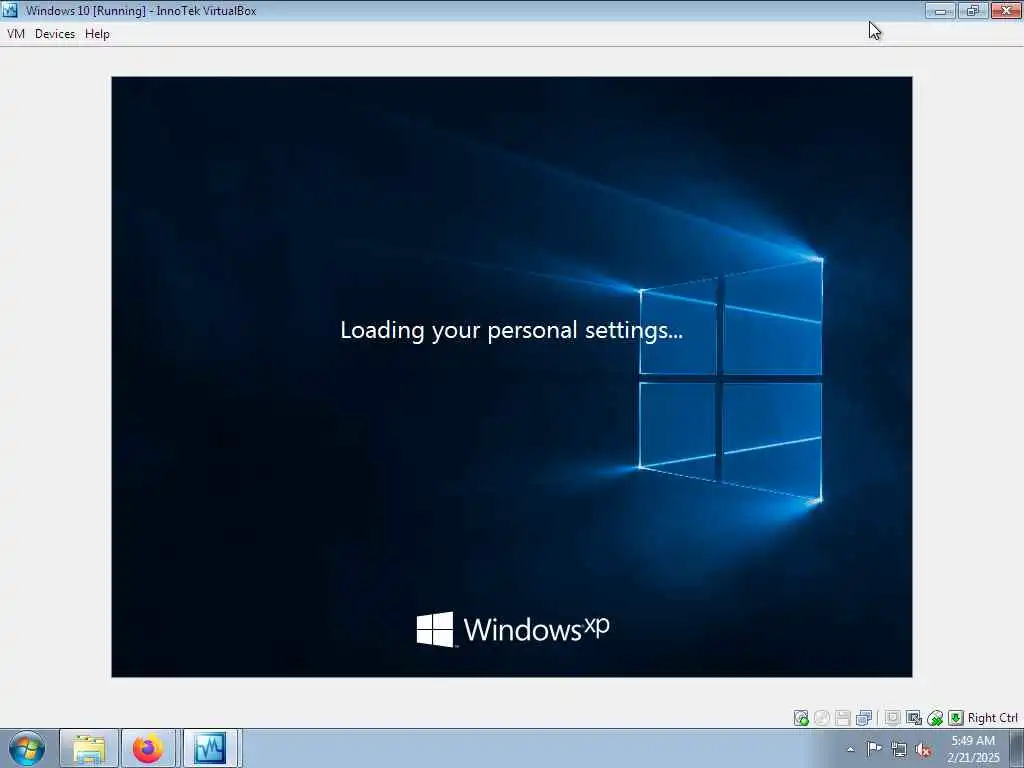Viewport: 1024px width, 768px height.
Task: Launch Firefox from the taskbar
Action: click(148, 748)
